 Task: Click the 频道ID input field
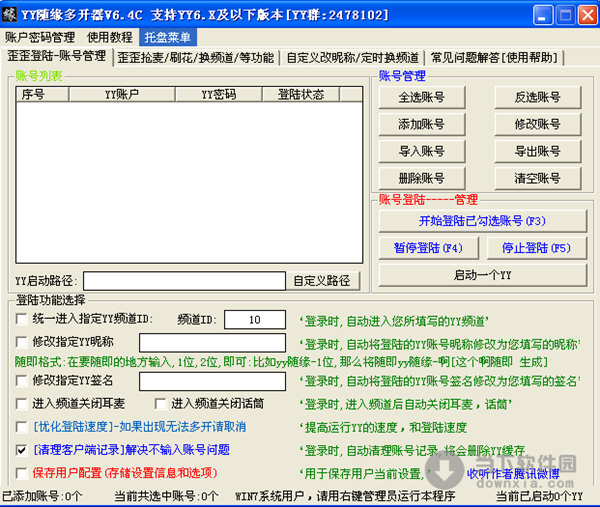[x=255, y=319]
